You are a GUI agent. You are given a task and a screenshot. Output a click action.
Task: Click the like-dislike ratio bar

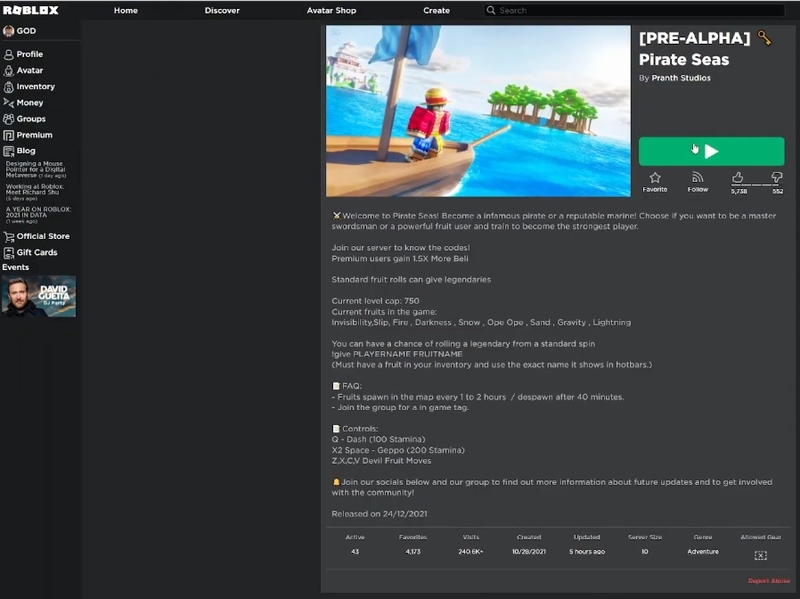coord(757,185)
